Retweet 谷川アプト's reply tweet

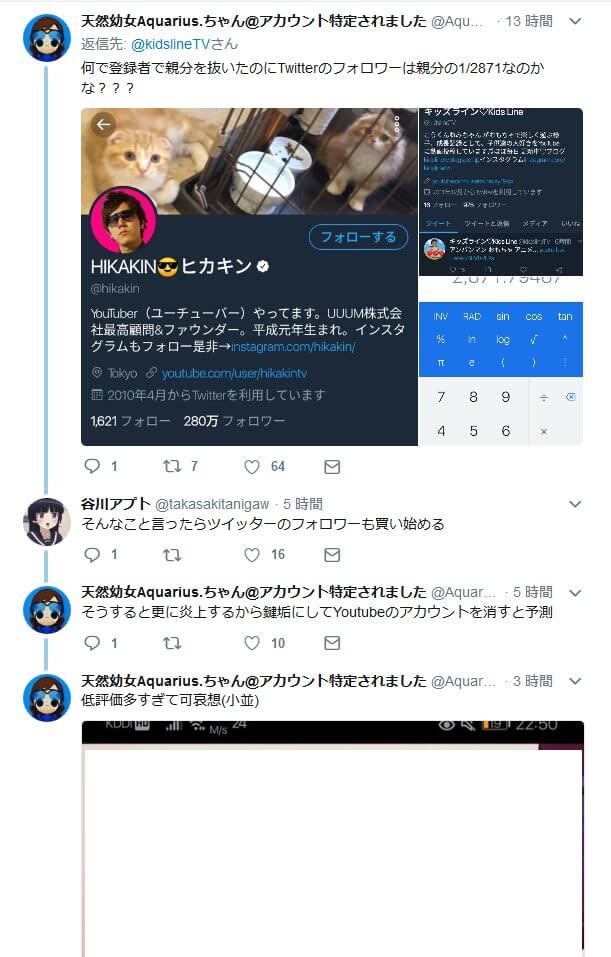coord(172,555)
